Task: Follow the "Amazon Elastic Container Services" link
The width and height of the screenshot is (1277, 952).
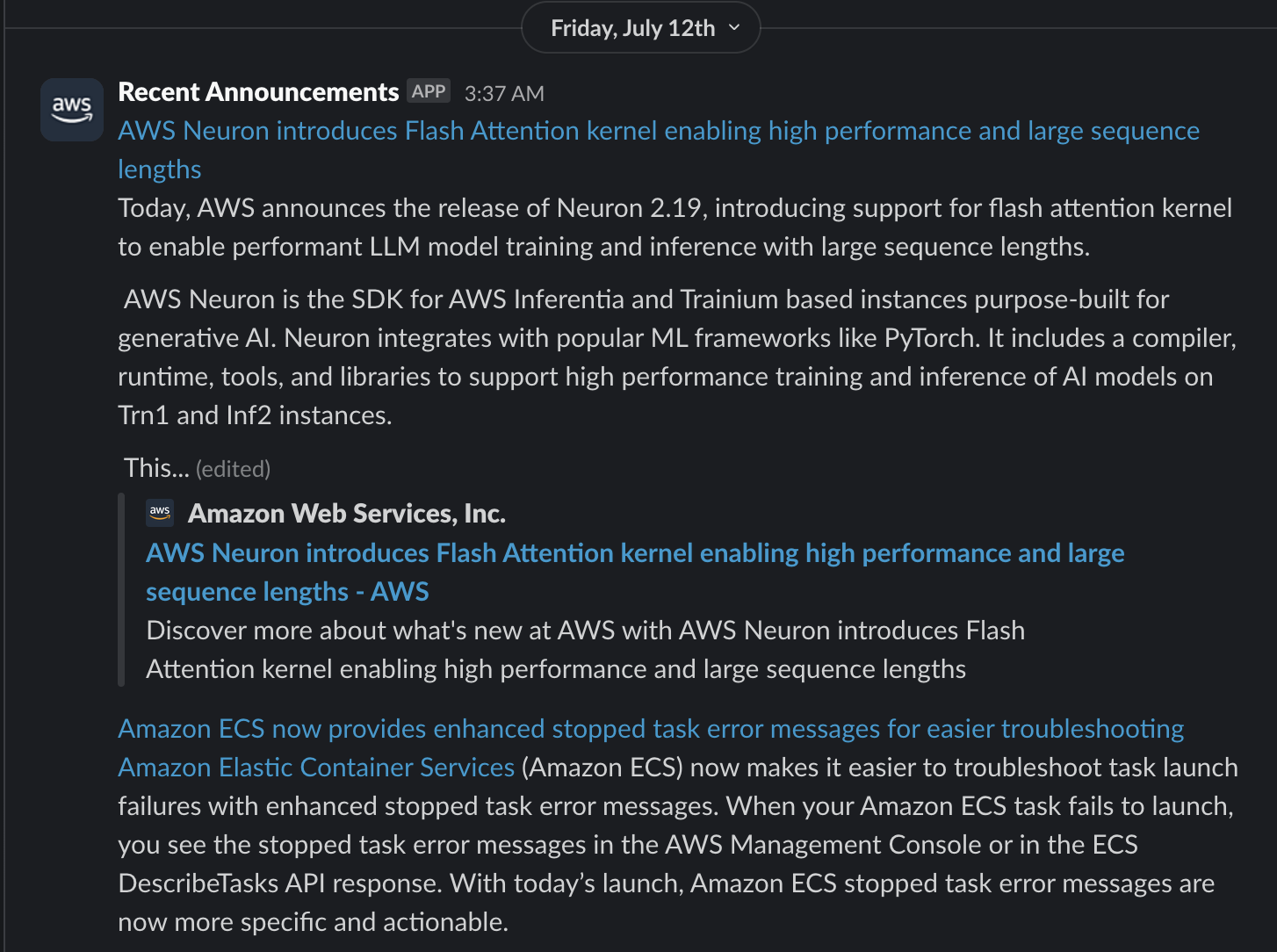Action: 316,768
